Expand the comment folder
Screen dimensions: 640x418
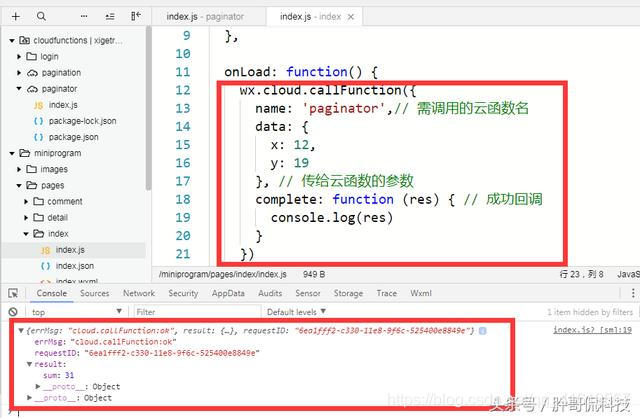(x=26, y=201)
